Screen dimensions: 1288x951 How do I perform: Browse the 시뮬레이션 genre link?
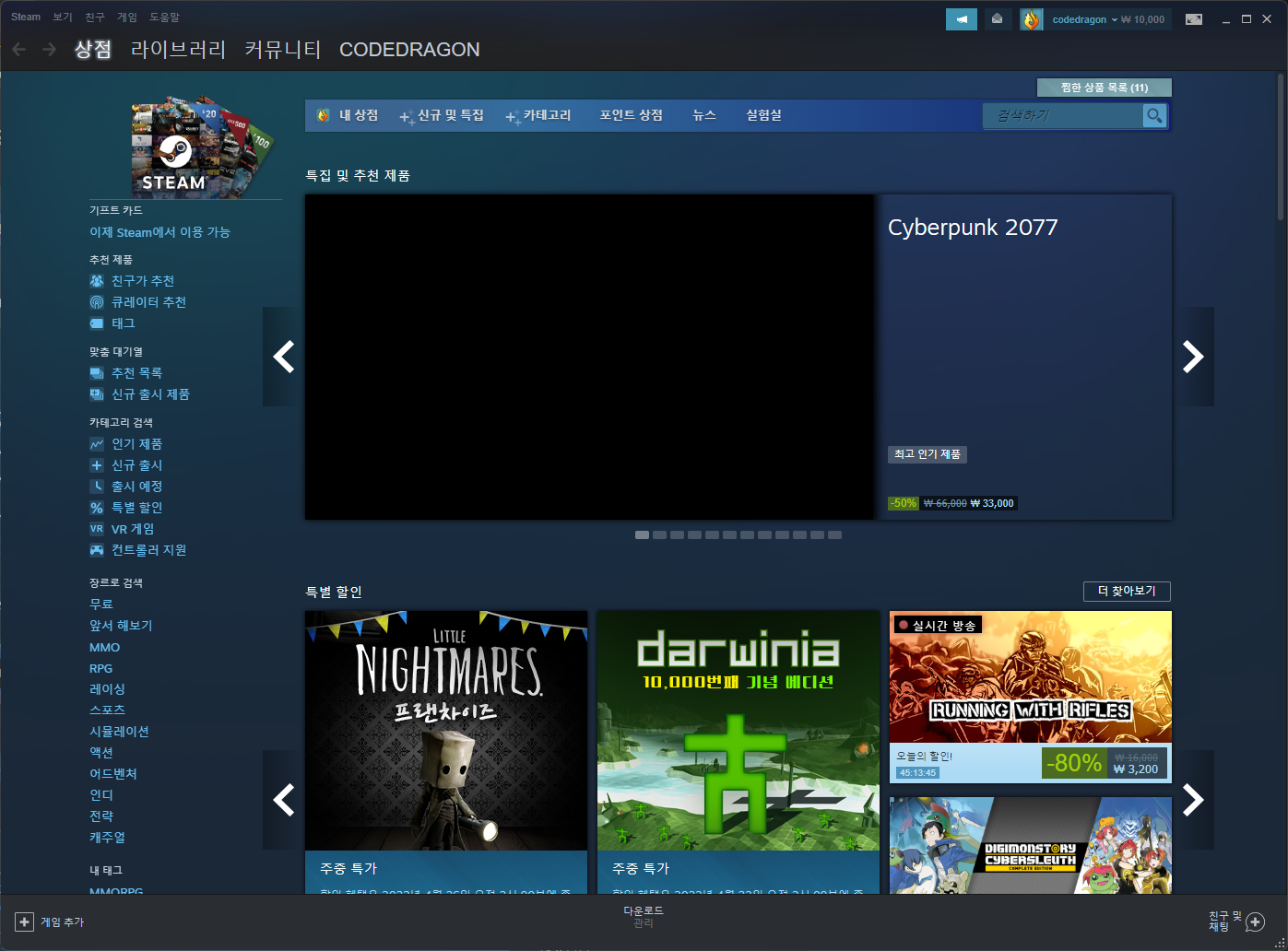[119, 732]
